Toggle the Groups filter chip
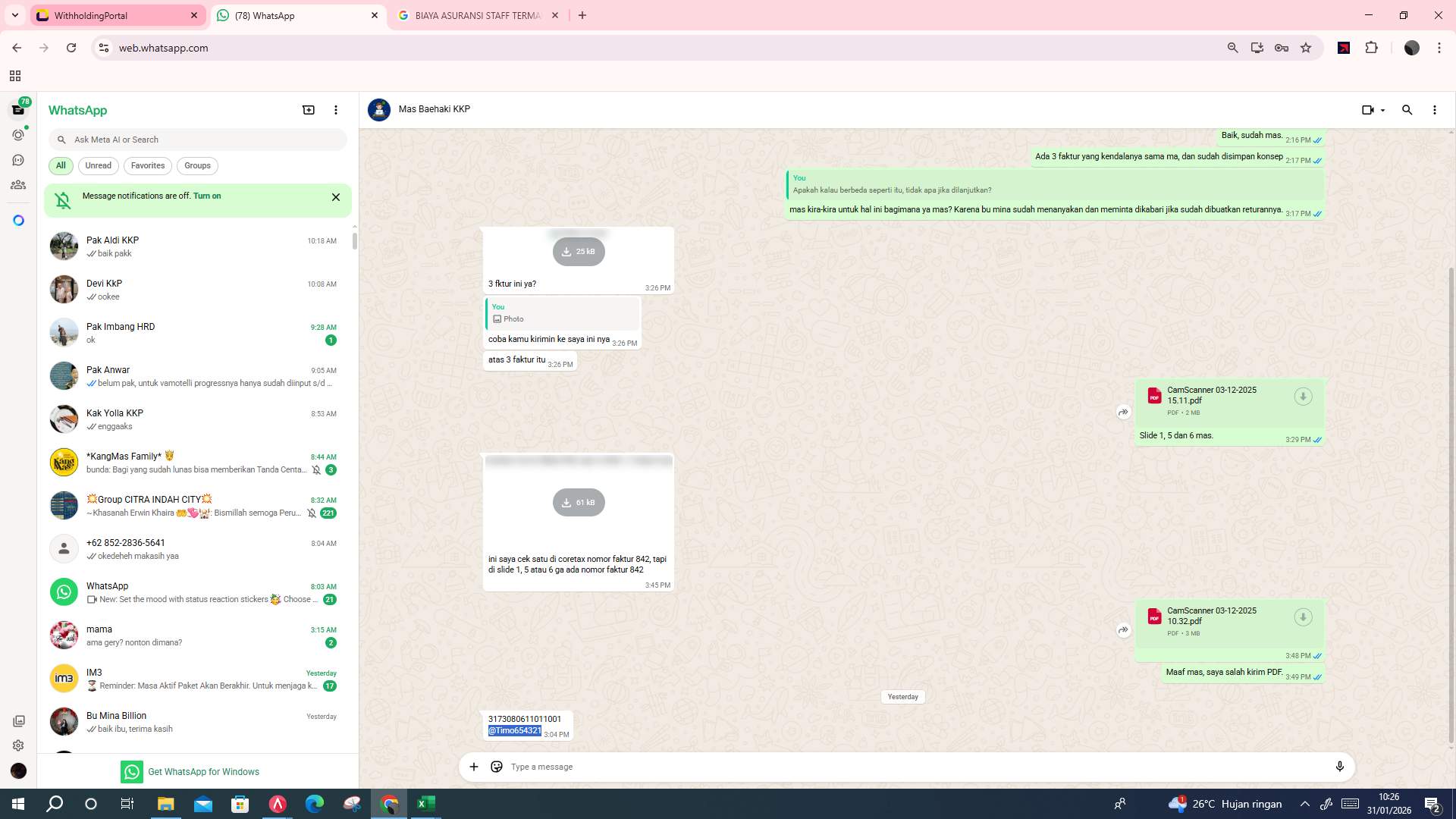The width and height of the screenshot is (1456, 819). pyautogui.click(x=197, y=165)
